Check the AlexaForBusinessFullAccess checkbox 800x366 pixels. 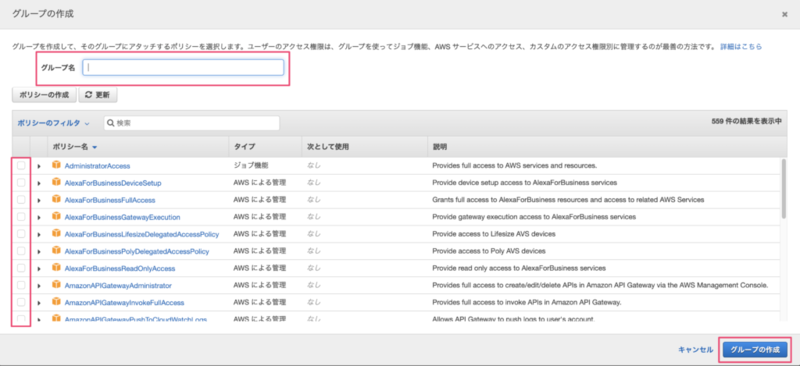coord(21,200)
